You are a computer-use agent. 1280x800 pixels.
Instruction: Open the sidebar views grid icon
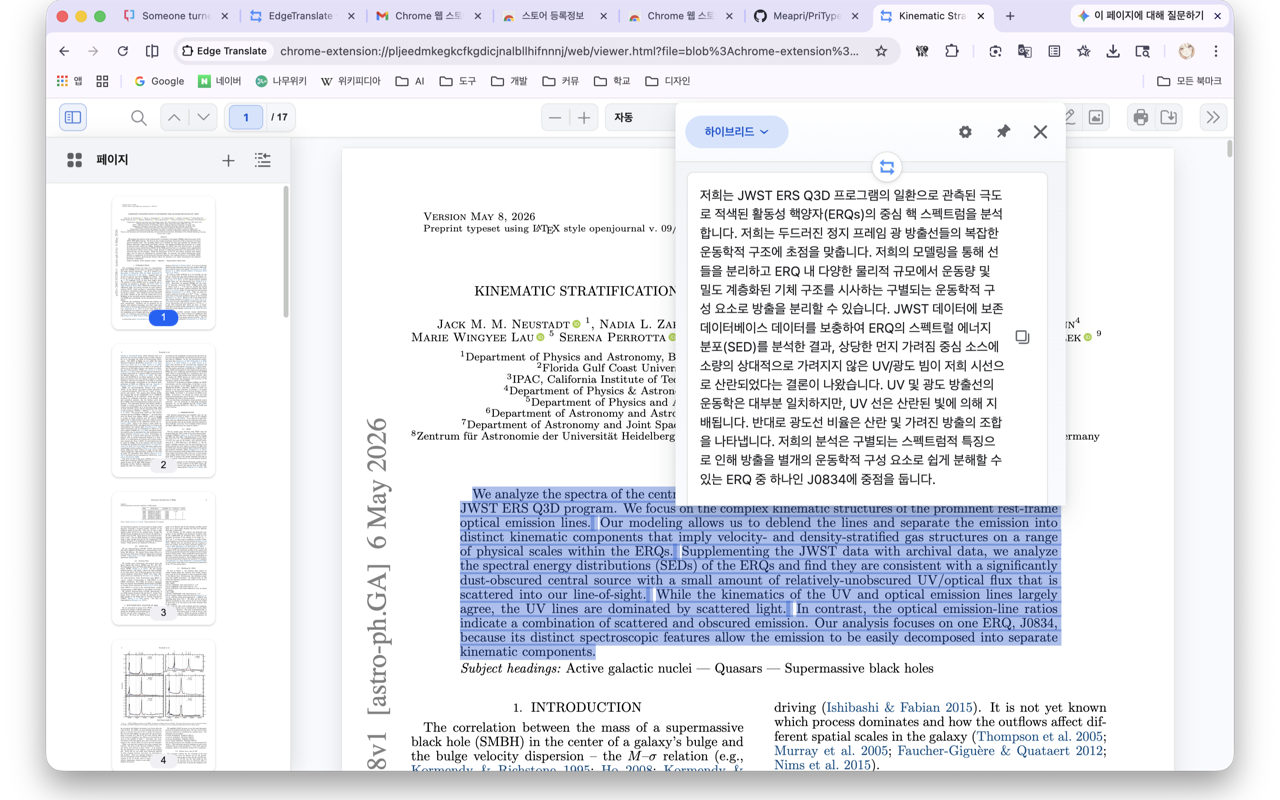[x=74, y=160]
